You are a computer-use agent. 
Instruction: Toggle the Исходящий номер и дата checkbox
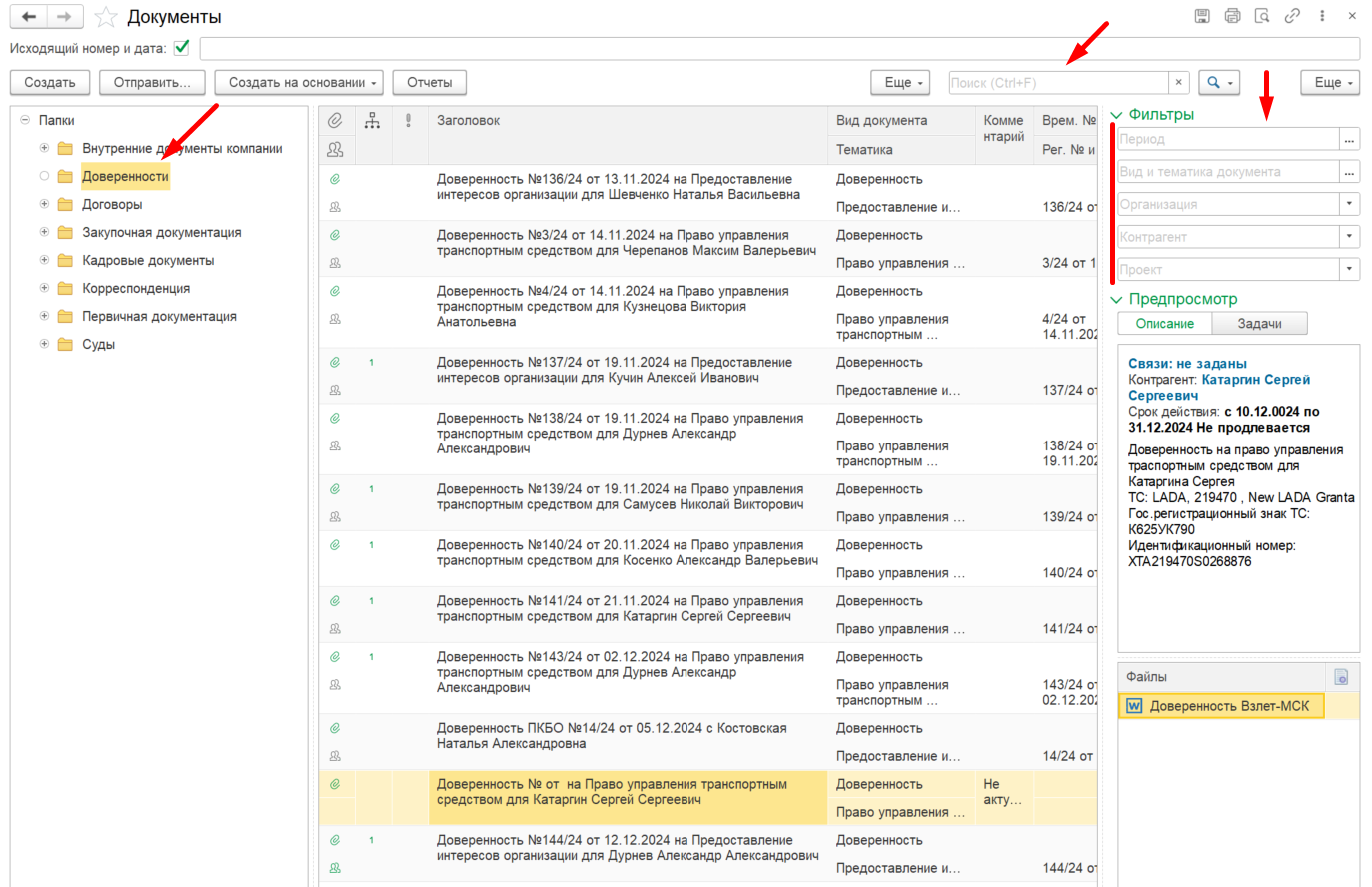tap(182, 47)
